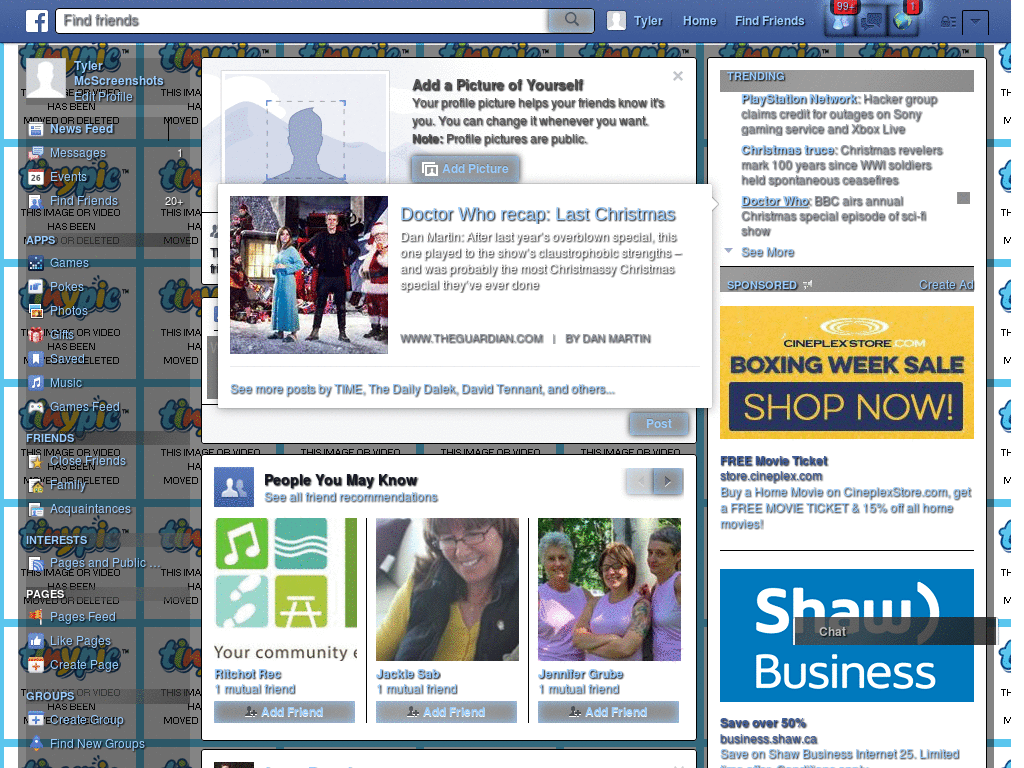Open Doctor Who trending topic

775,201
